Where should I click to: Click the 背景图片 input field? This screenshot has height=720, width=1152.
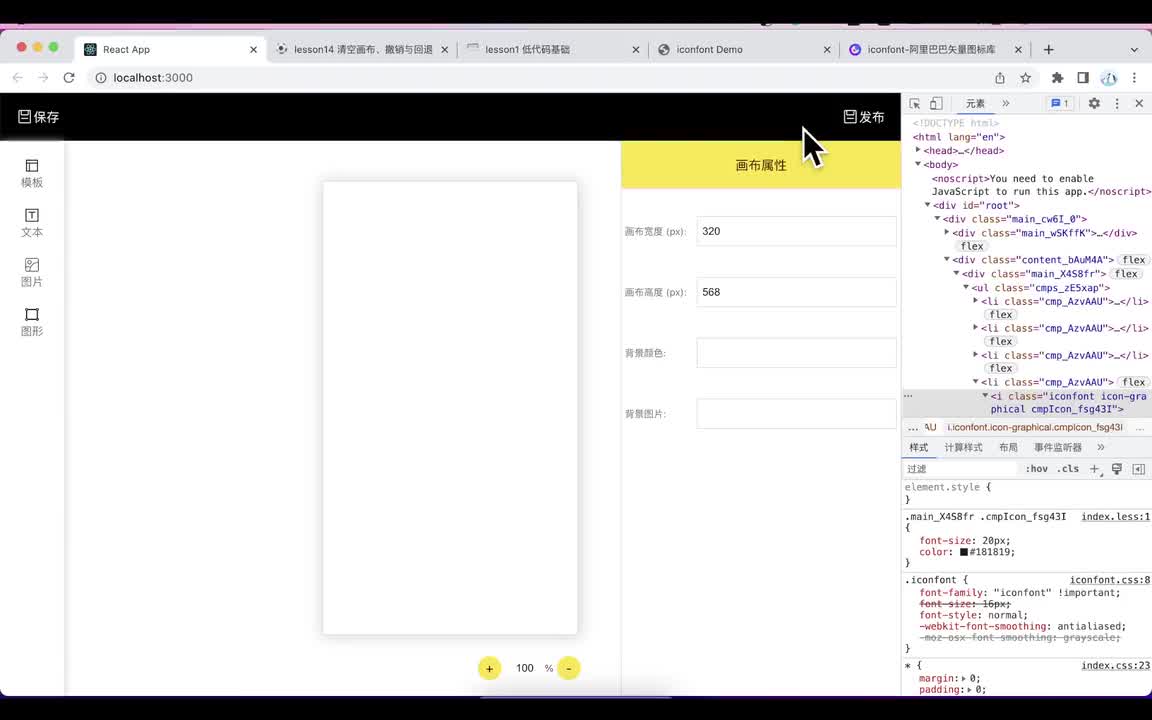[796, 414]
